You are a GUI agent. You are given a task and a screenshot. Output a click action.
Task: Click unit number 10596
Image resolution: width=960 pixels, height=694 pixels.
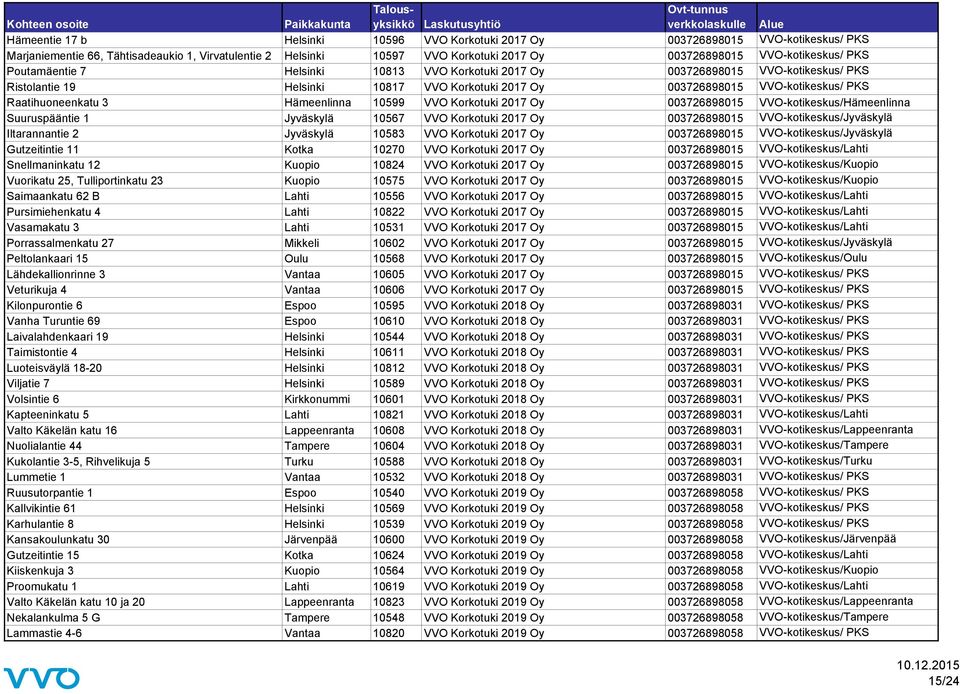tap(389, 40)
